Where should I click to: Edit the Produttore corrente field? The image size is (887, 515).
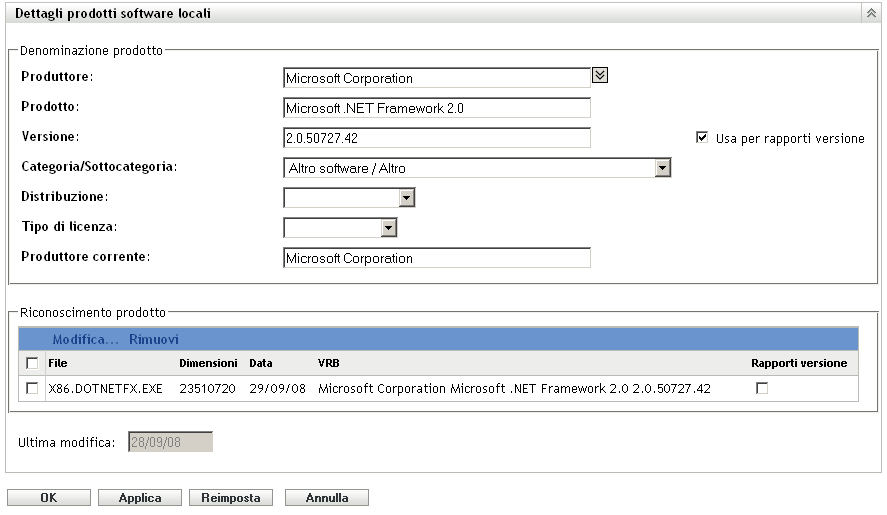pos(437,258)
